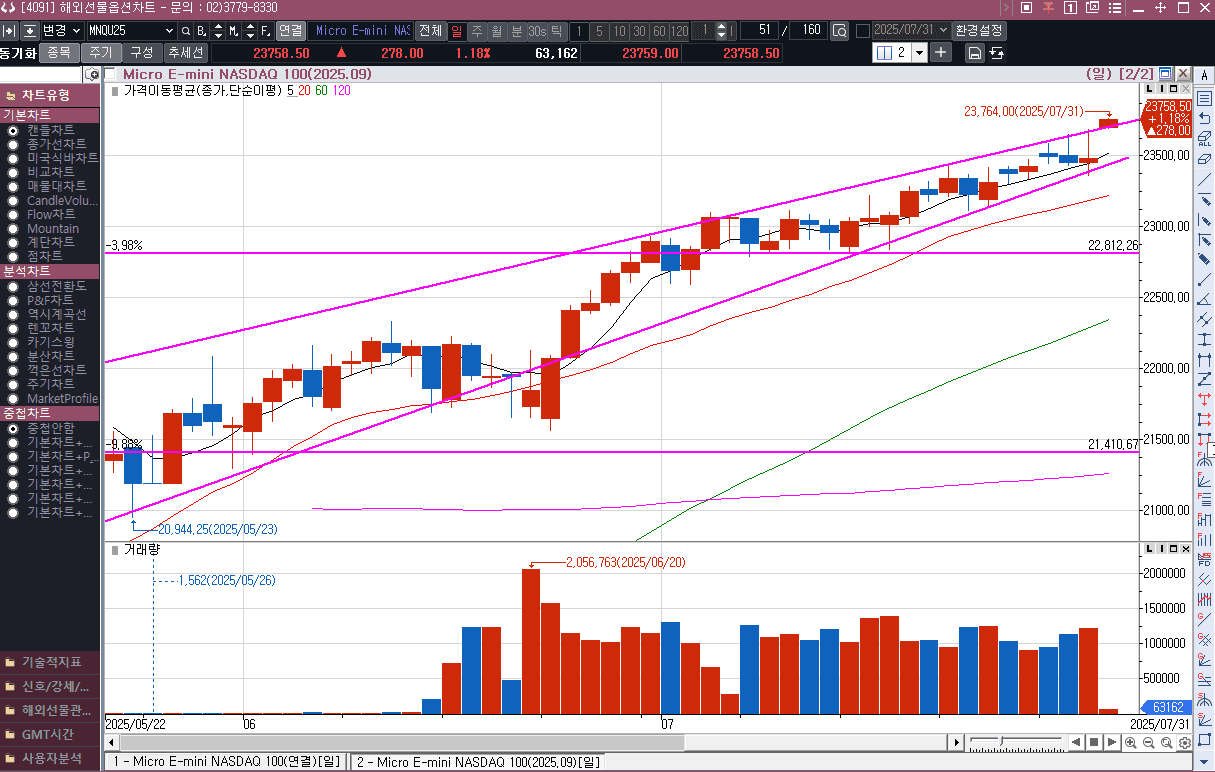This screenshot has height=772, width=1215.
Task: Choose the 렌꼬차트 radio option
Action: coord(13,328)
